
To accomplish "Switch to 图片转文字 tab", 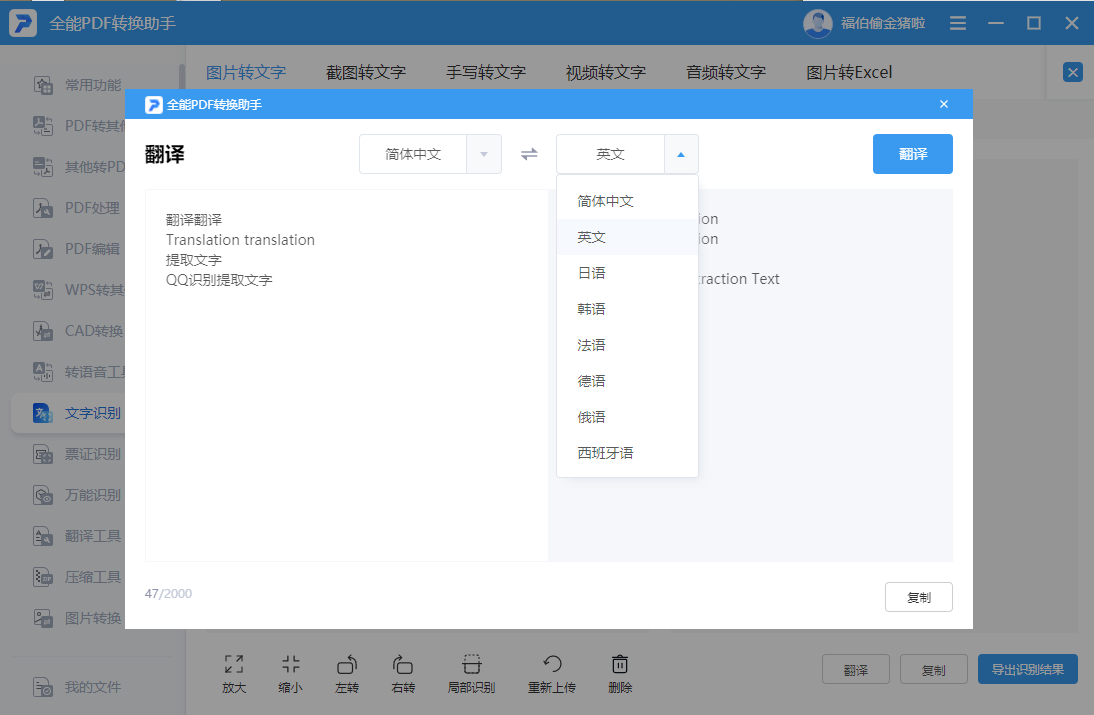I will tap(246, 73).
